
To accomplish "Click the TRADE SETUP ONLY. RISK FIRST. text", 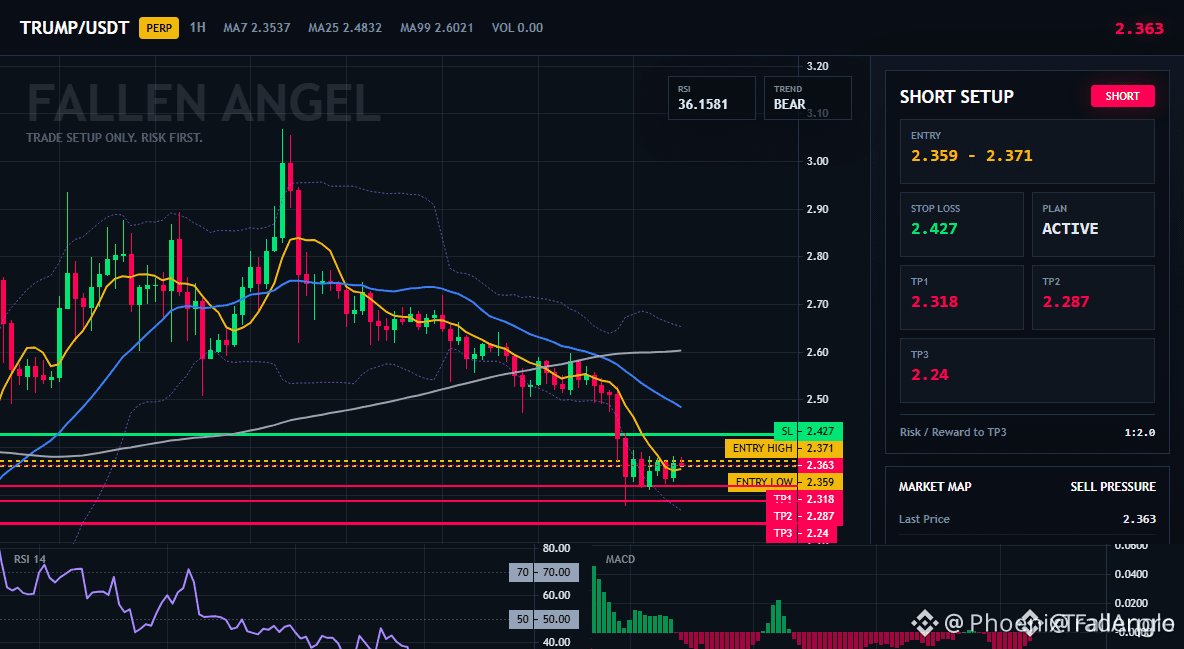I will (114, 138).
